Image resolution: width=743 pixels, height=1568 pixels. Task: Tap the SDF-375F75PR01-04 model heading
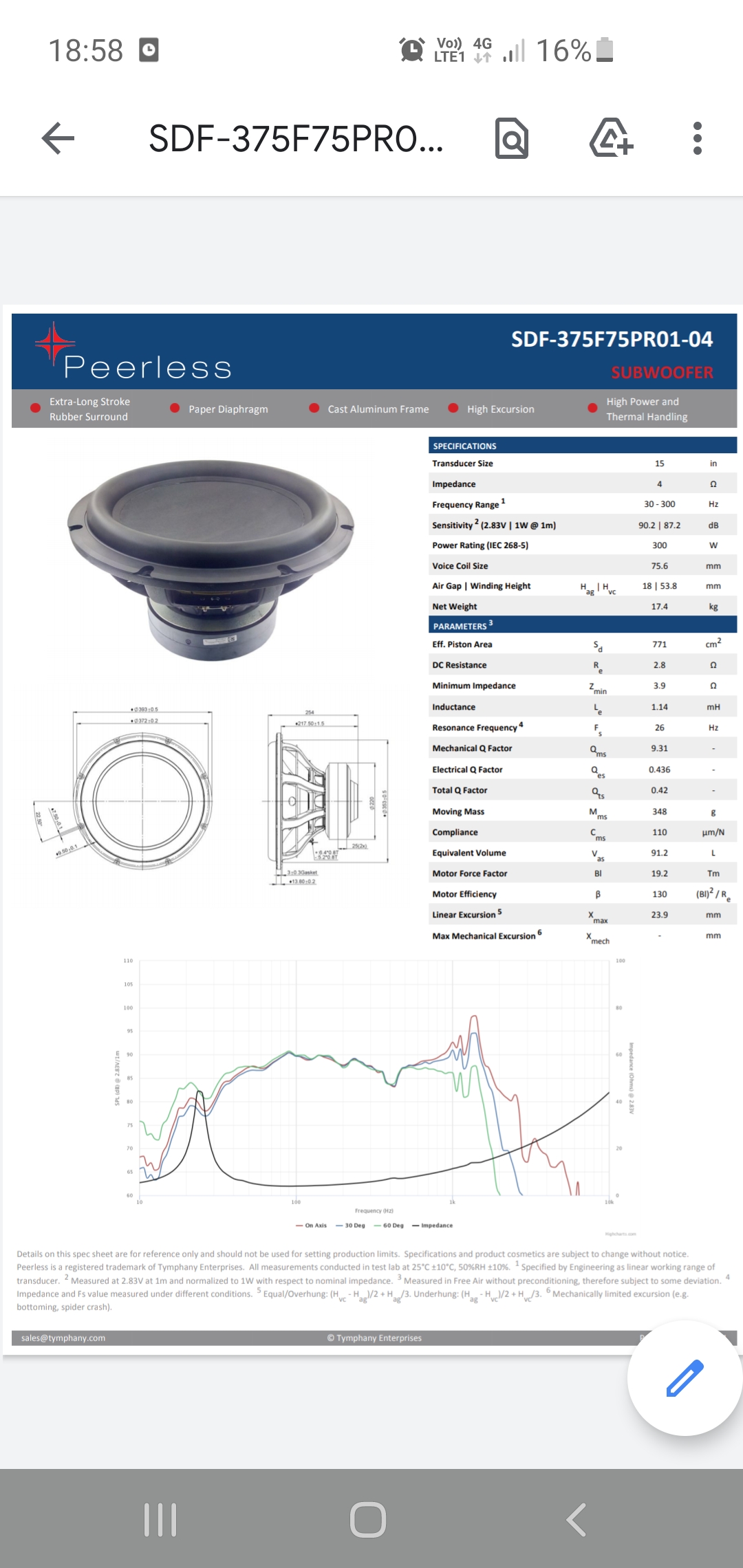612,339
